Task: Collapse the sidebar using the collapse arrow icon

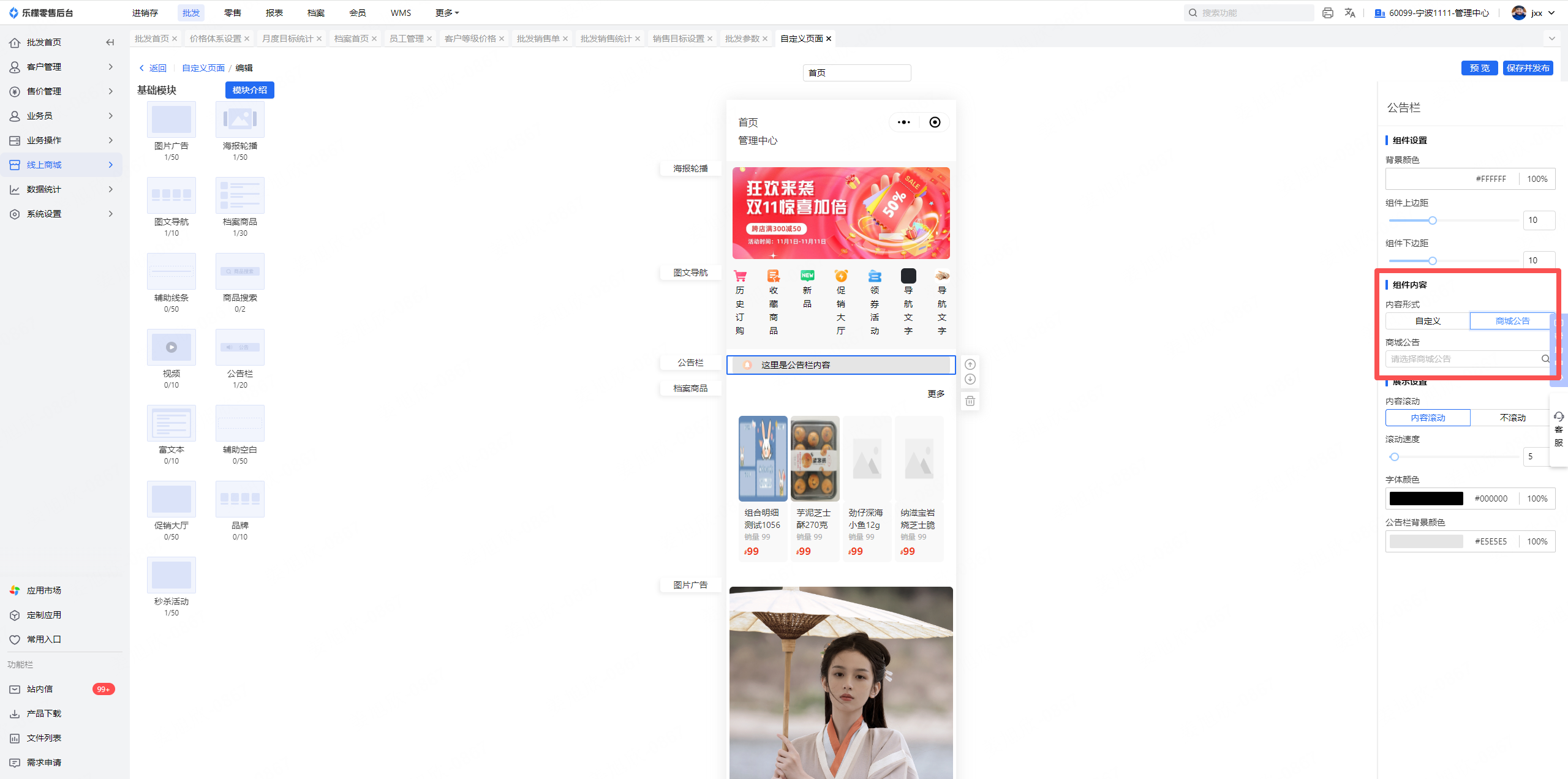Action: click(x=110, y=42)
